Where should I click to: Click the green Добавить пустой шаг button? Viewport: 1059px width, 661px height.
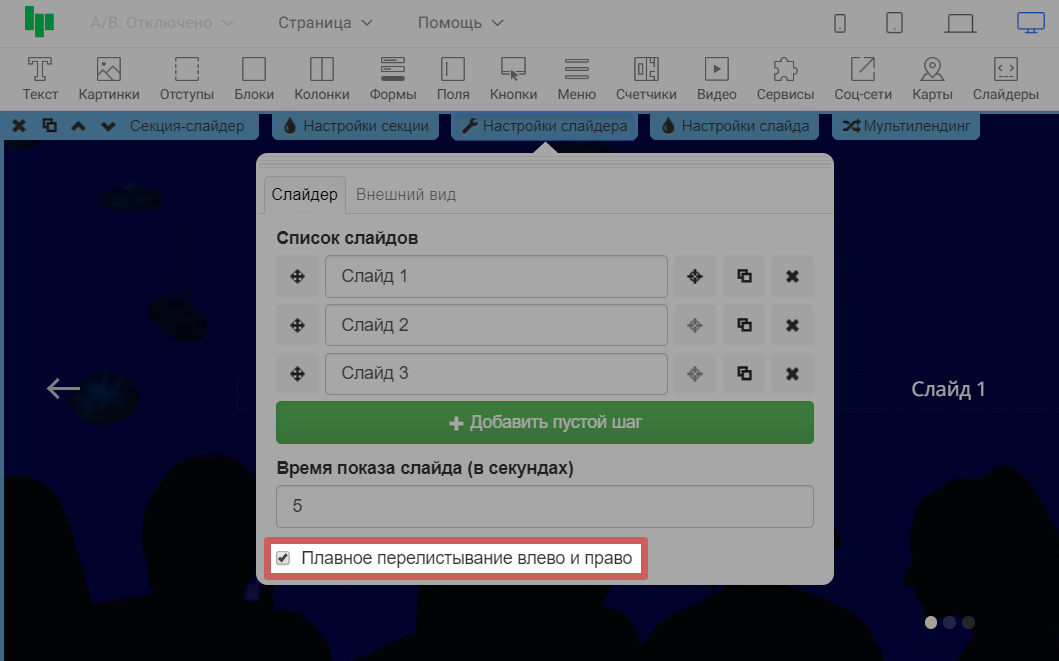click(545, 422)
